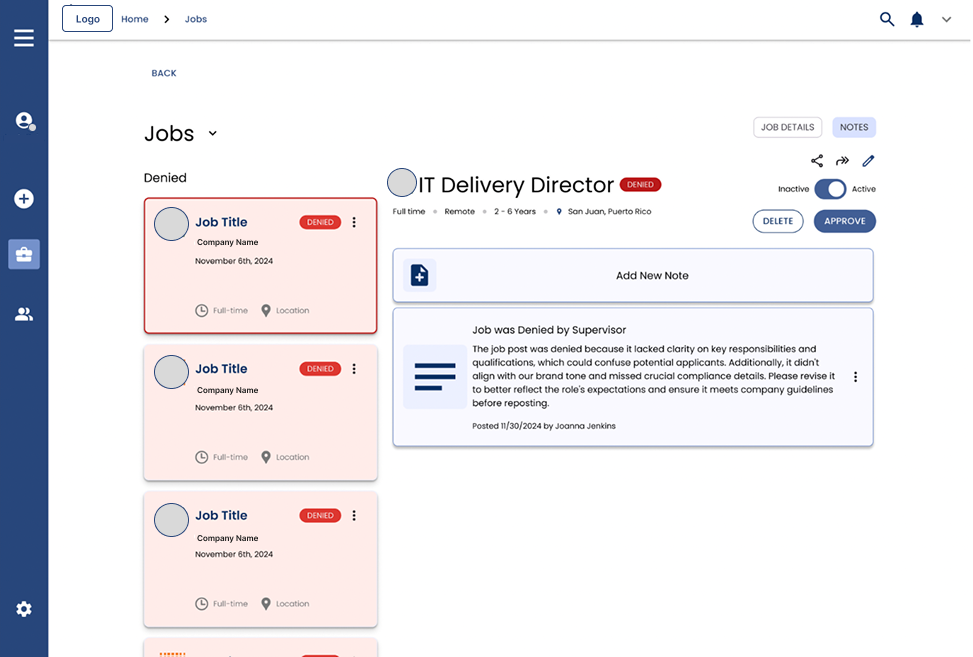Viewport: 973px width, 657px height.
Task: Click clock Full-time icon on third card
Action: point(202,604)
